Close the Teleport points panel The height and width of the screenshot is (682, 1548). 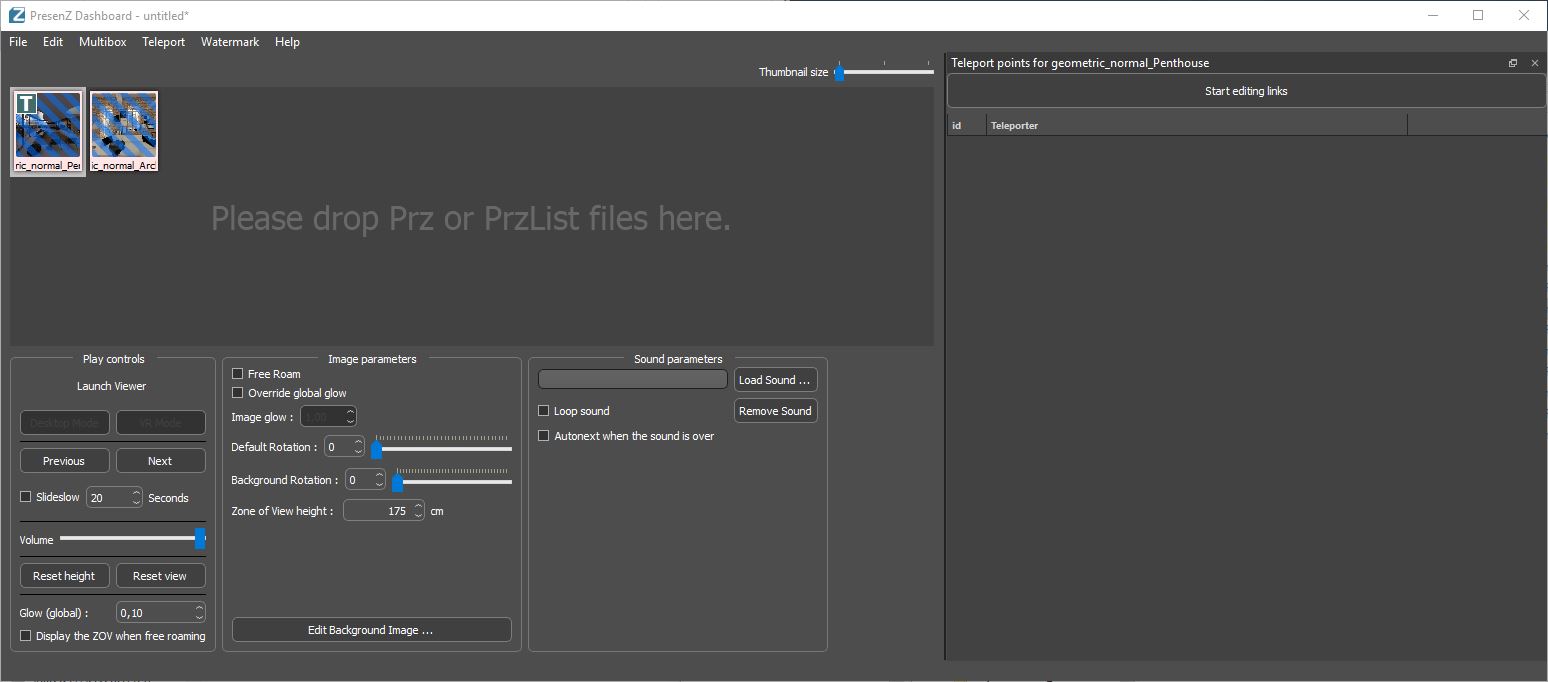(1535, 63)
